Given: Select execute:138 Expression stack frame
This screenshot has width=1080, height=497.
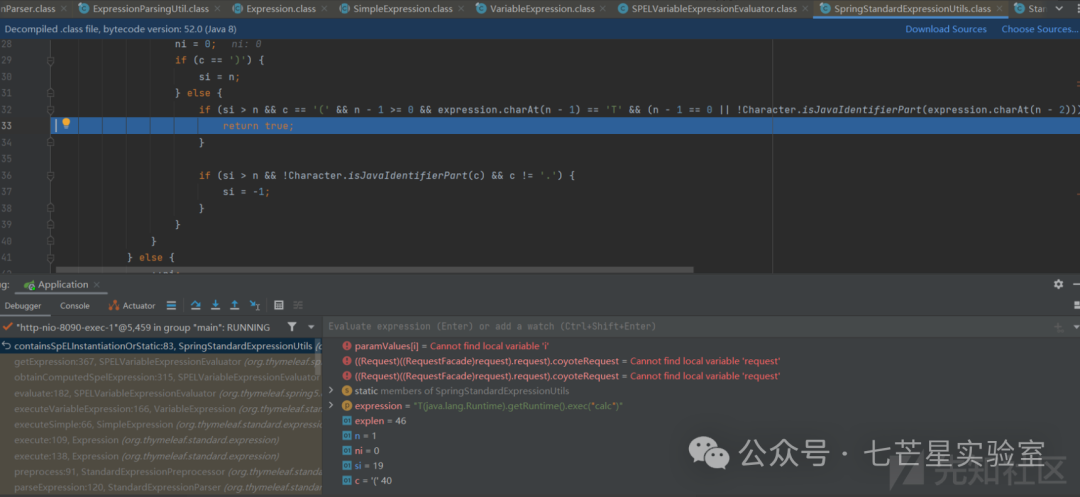Looking at the screenshot, I should point(160,456).
